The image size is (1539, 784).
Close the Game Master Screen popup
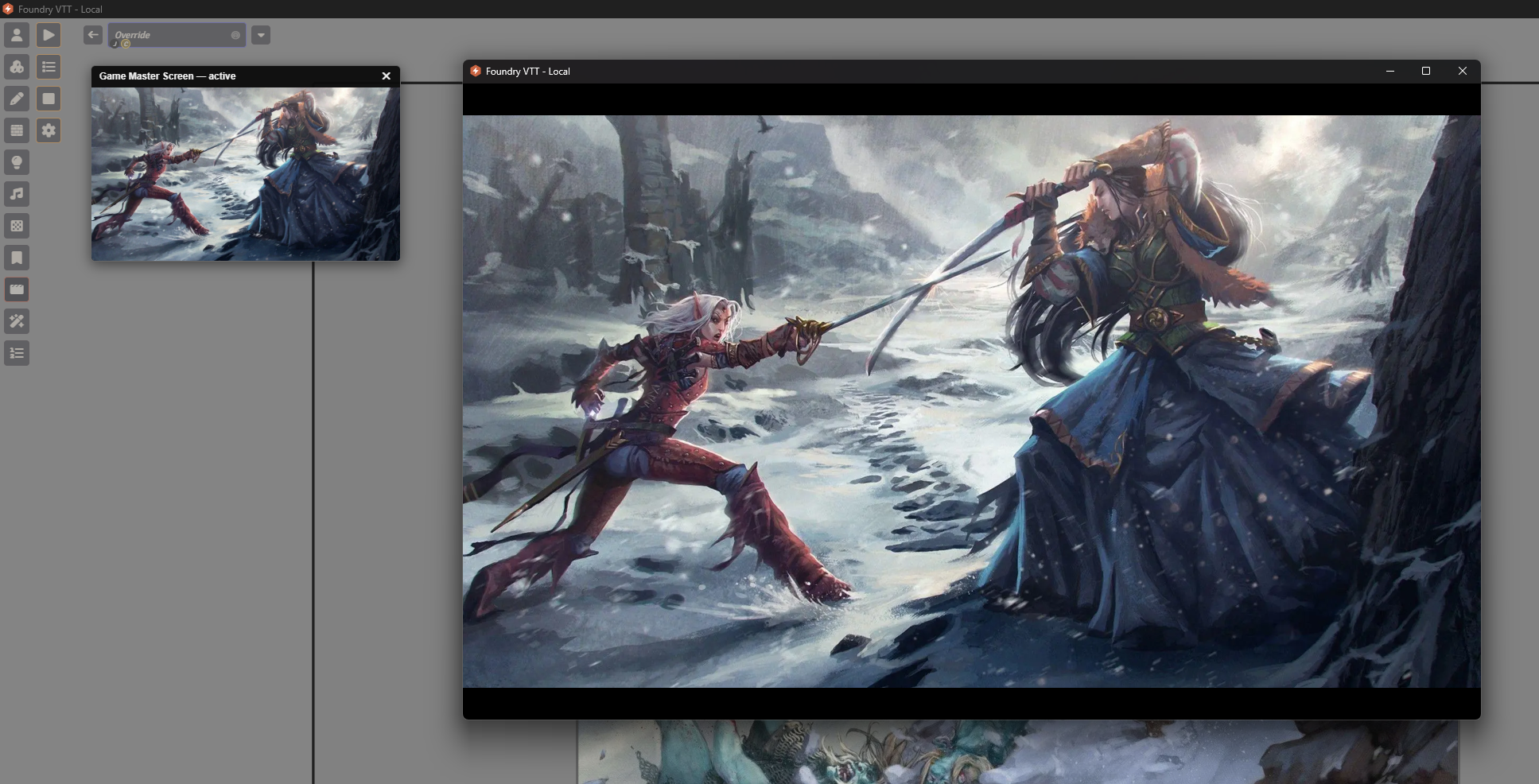(387, 76)
